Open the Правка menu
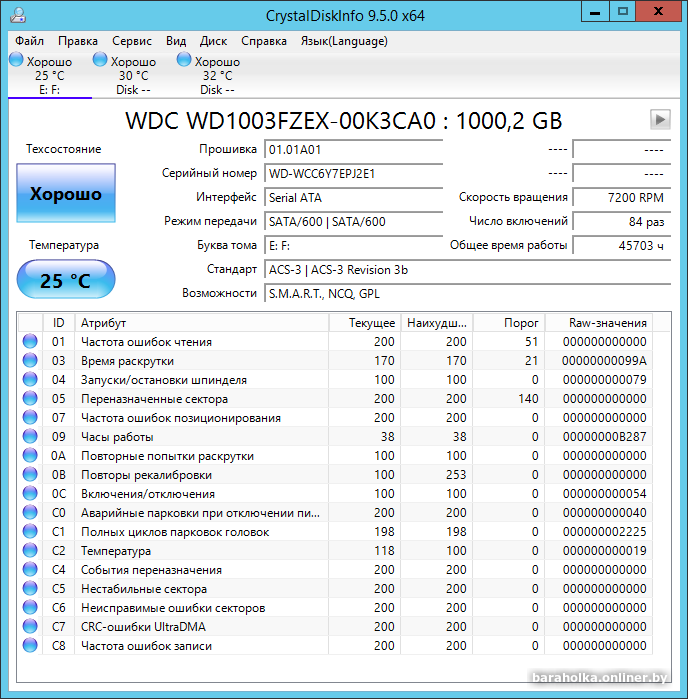The image size is (688, 699). pyautogui.click(x=78, y=41)
